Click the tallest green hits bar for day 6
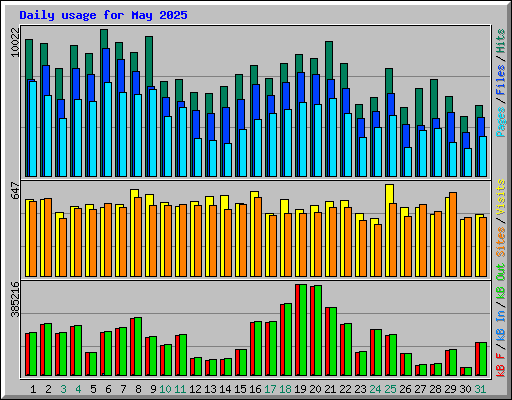This screenshot has height=400, width=512. click(104, 39)
